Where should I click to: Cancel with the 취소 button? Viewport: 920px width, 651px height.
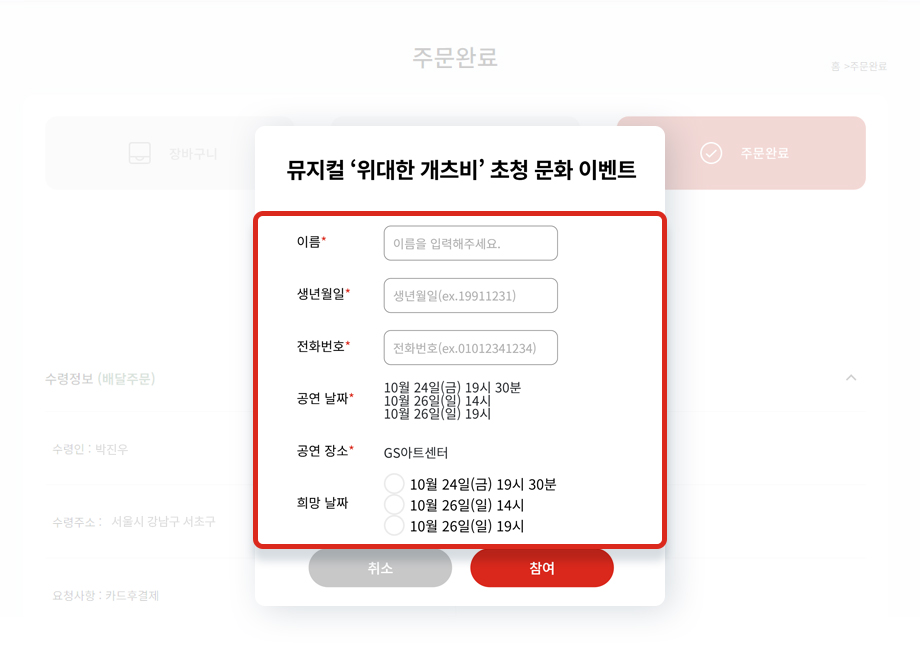click(x=380, y=568)
